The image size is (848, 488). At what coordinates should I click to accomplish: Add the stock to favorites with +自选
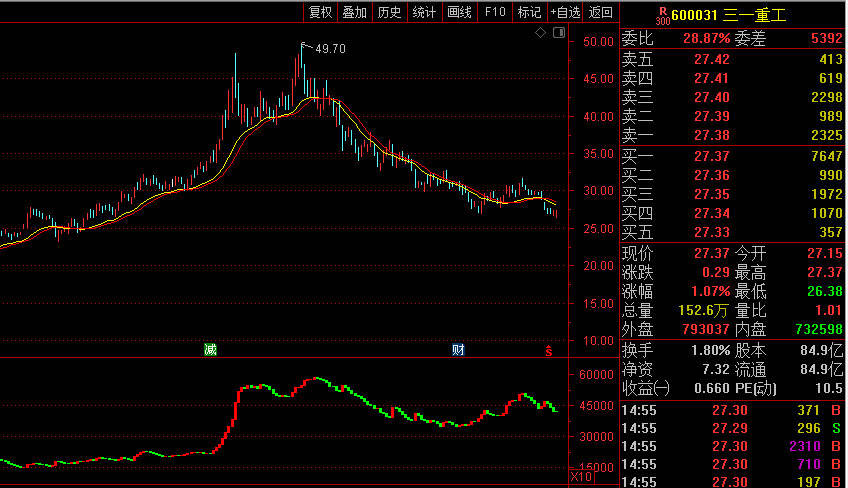tap(565, 12)
